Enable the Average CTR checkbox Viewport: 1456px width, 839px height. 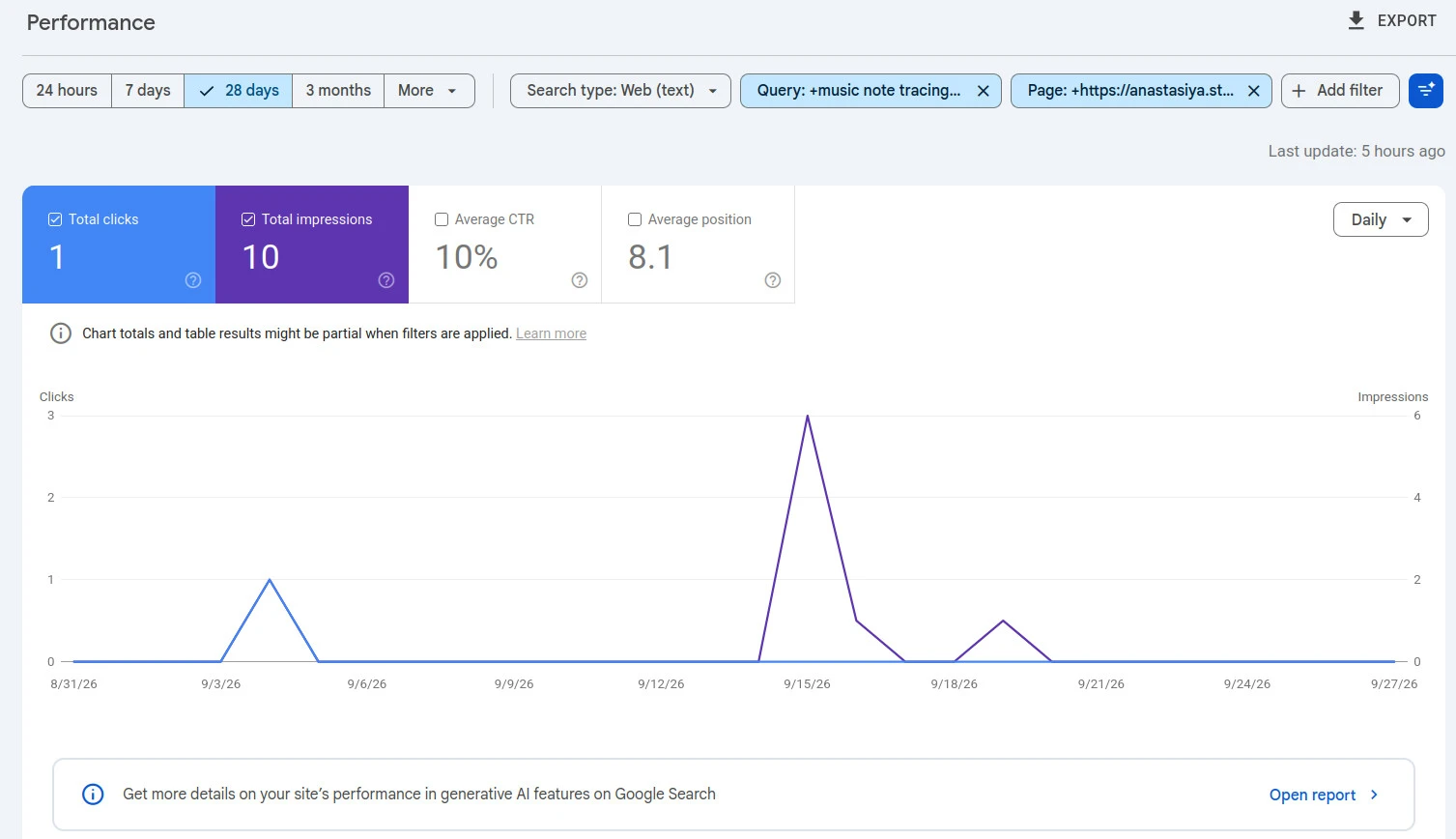pos(442,219)
